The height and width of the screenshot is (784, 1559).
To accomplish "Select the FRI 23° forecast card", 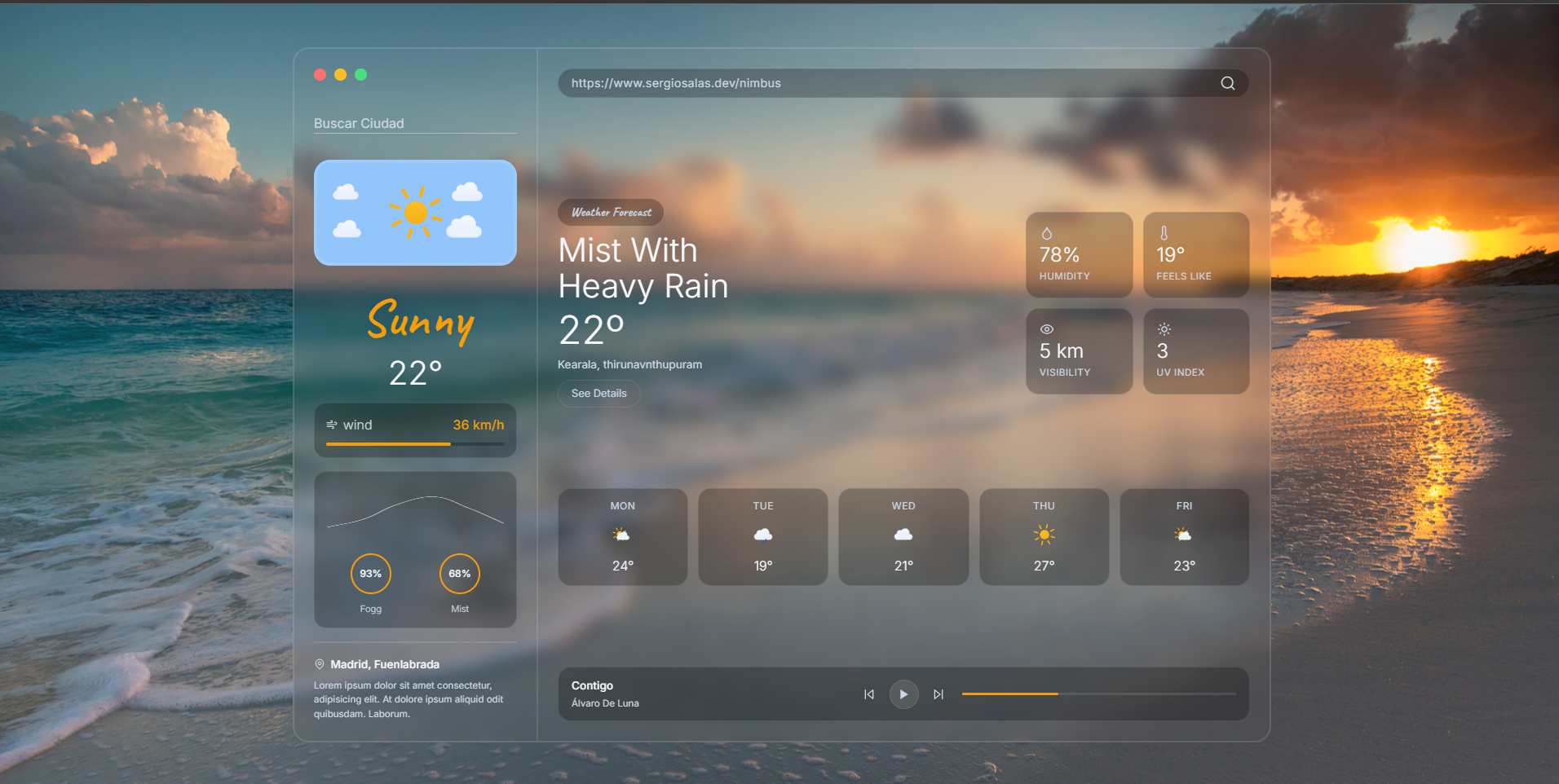I will pos(1185,537).
